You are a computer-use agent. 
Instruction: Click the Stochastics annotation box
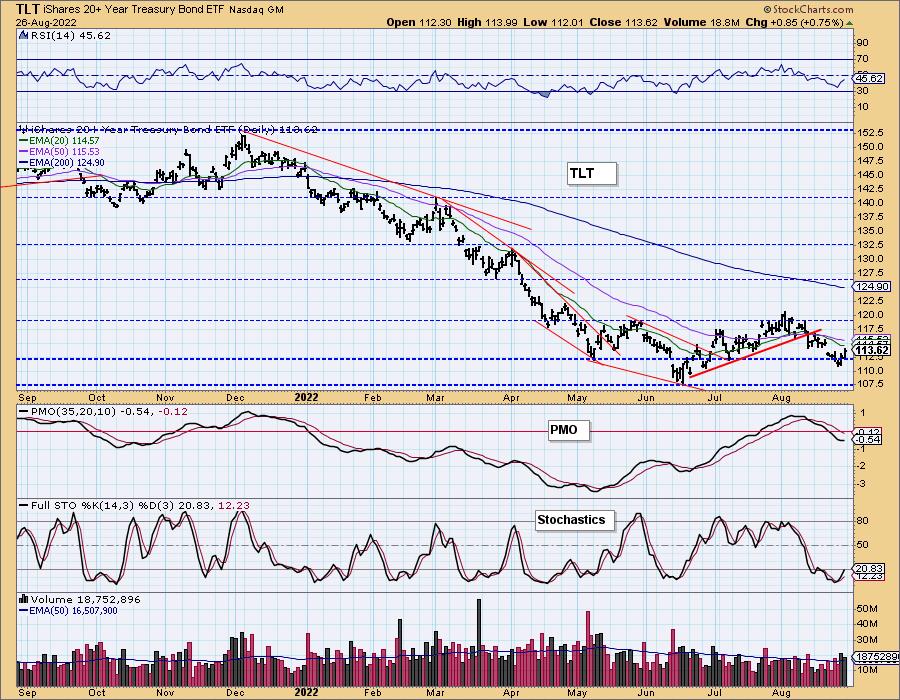pos(575,520)
